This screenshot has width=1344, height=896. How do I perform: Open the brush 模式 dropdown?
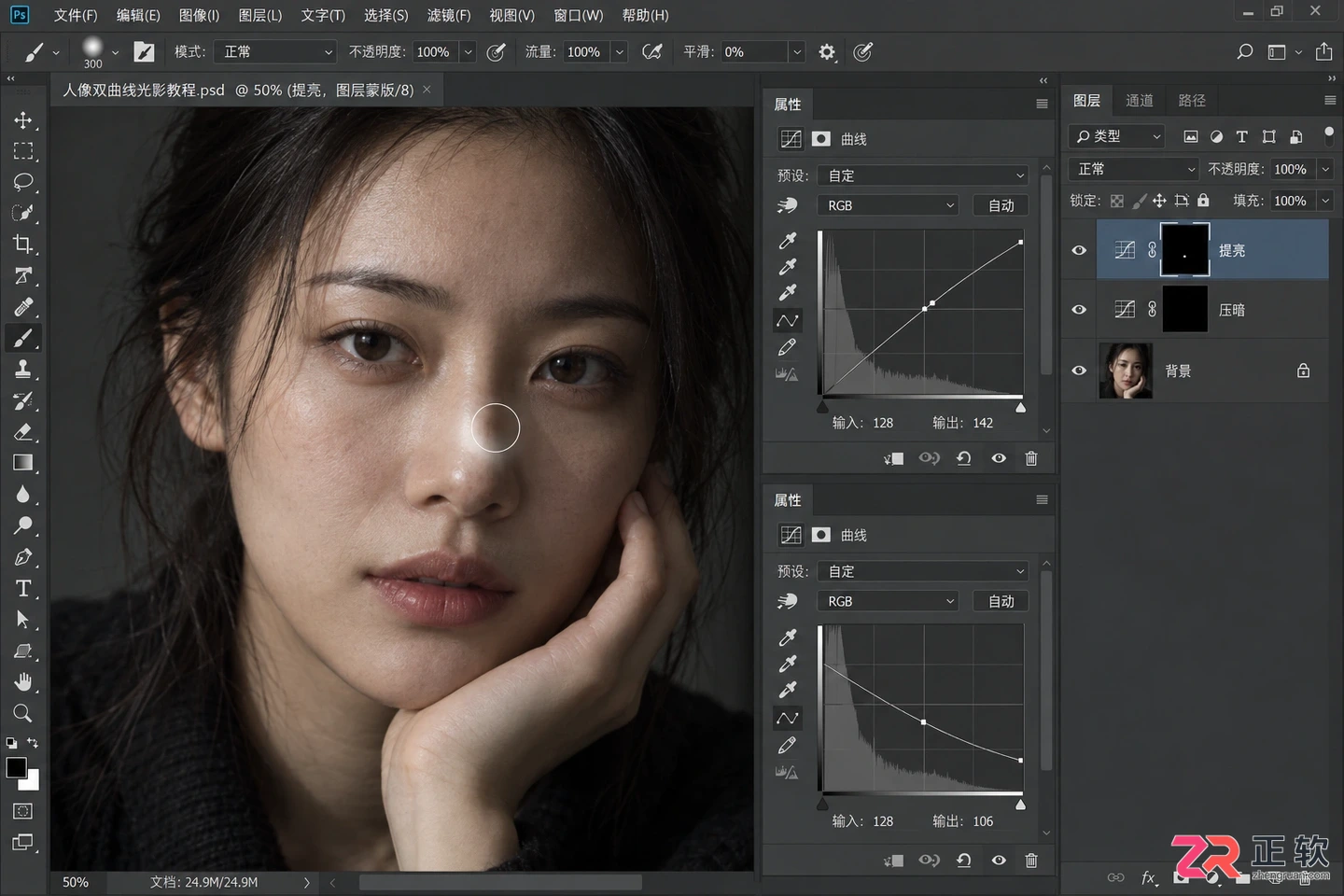(x=275, y=52)
